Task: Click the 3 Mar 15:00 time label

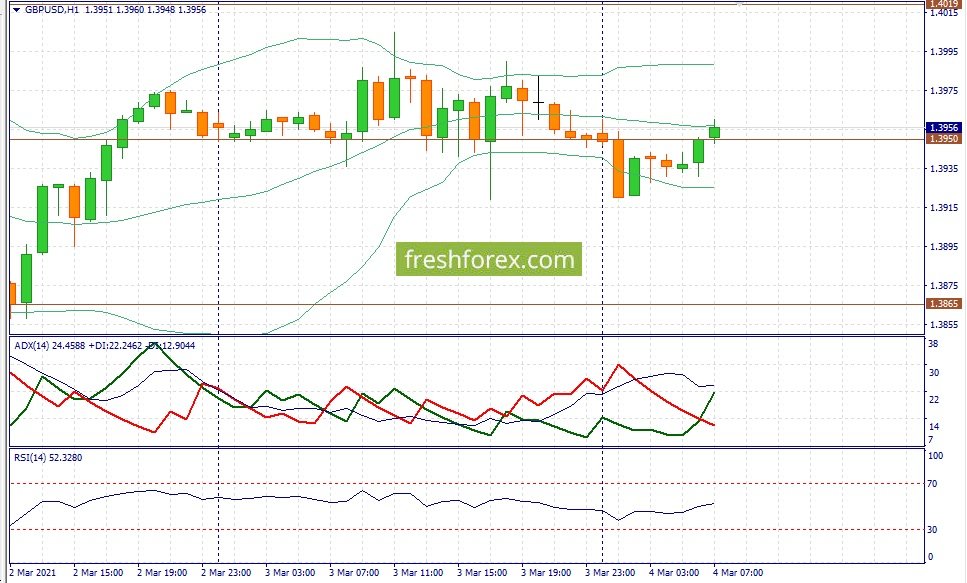Action: [482, 573]
